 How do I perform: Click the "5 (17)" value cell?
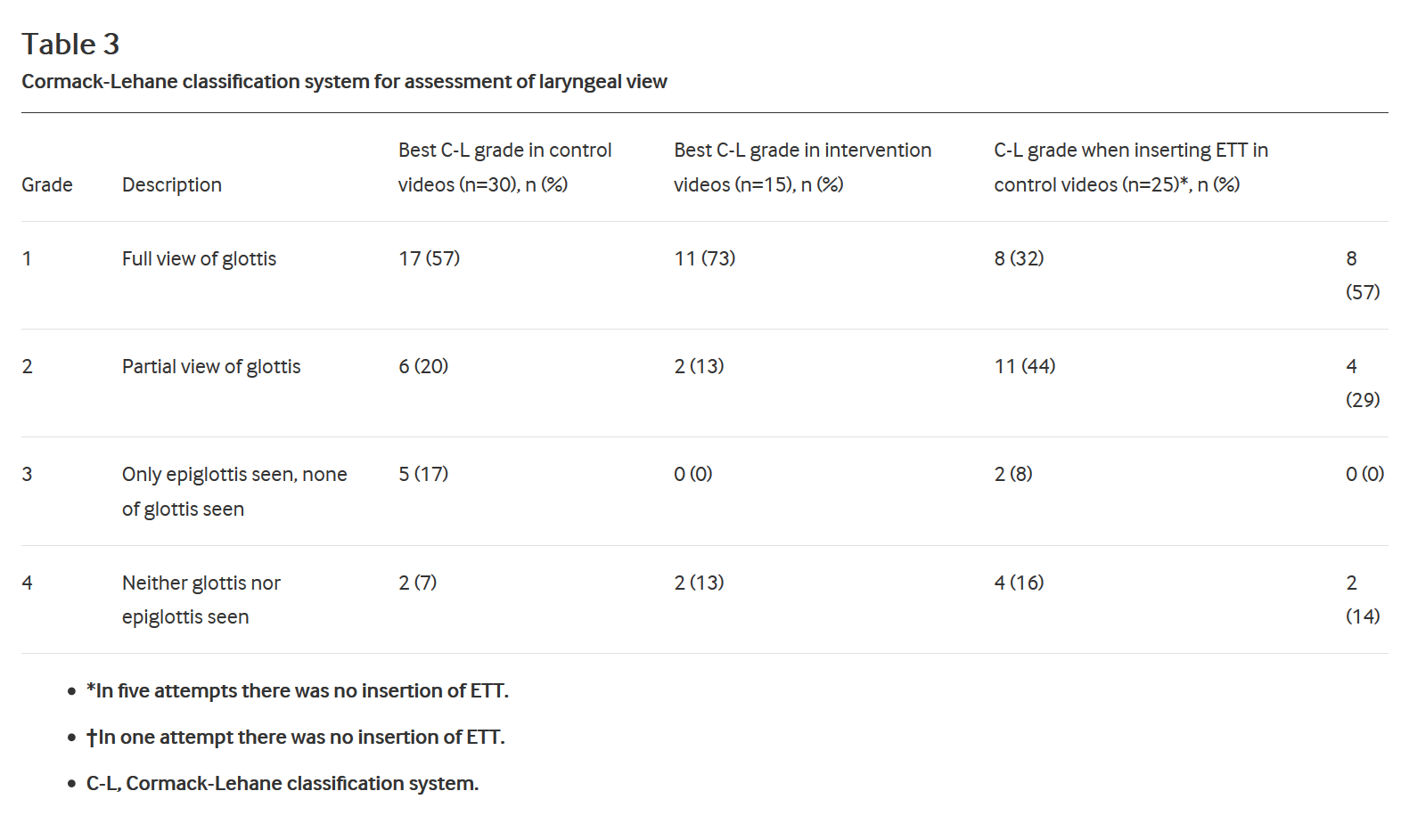tap(423, 474)
